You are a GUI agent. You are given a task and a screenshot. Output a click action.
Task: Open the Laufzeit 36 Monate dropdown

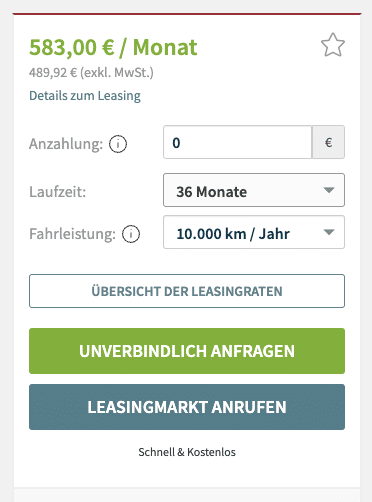click(254, 190)
